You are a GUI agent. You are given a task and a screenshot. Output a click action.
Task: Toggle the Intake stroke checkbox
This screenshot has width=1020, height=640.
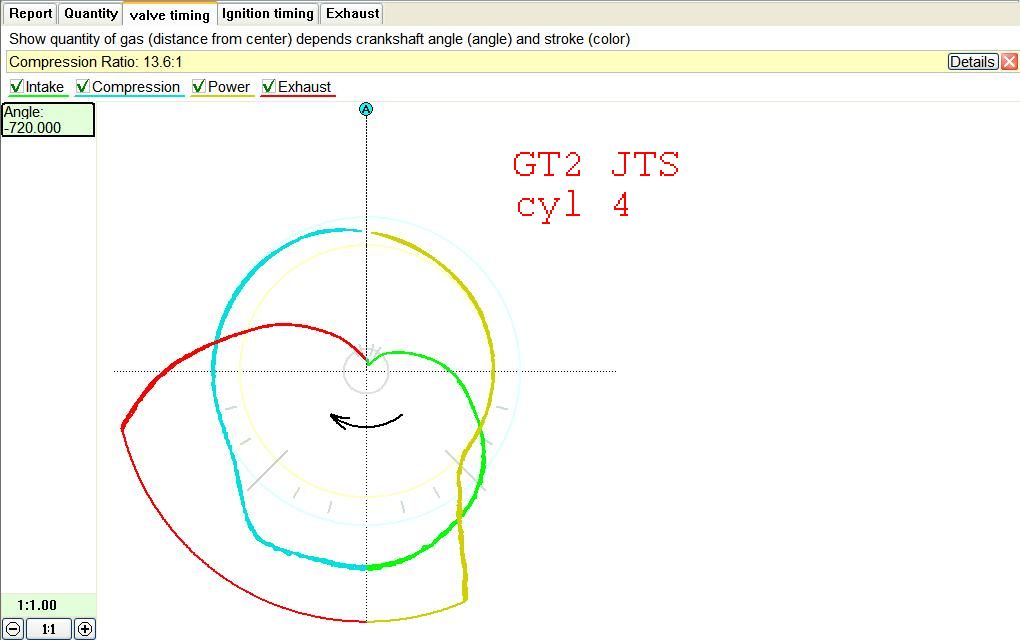coord(17,87)
